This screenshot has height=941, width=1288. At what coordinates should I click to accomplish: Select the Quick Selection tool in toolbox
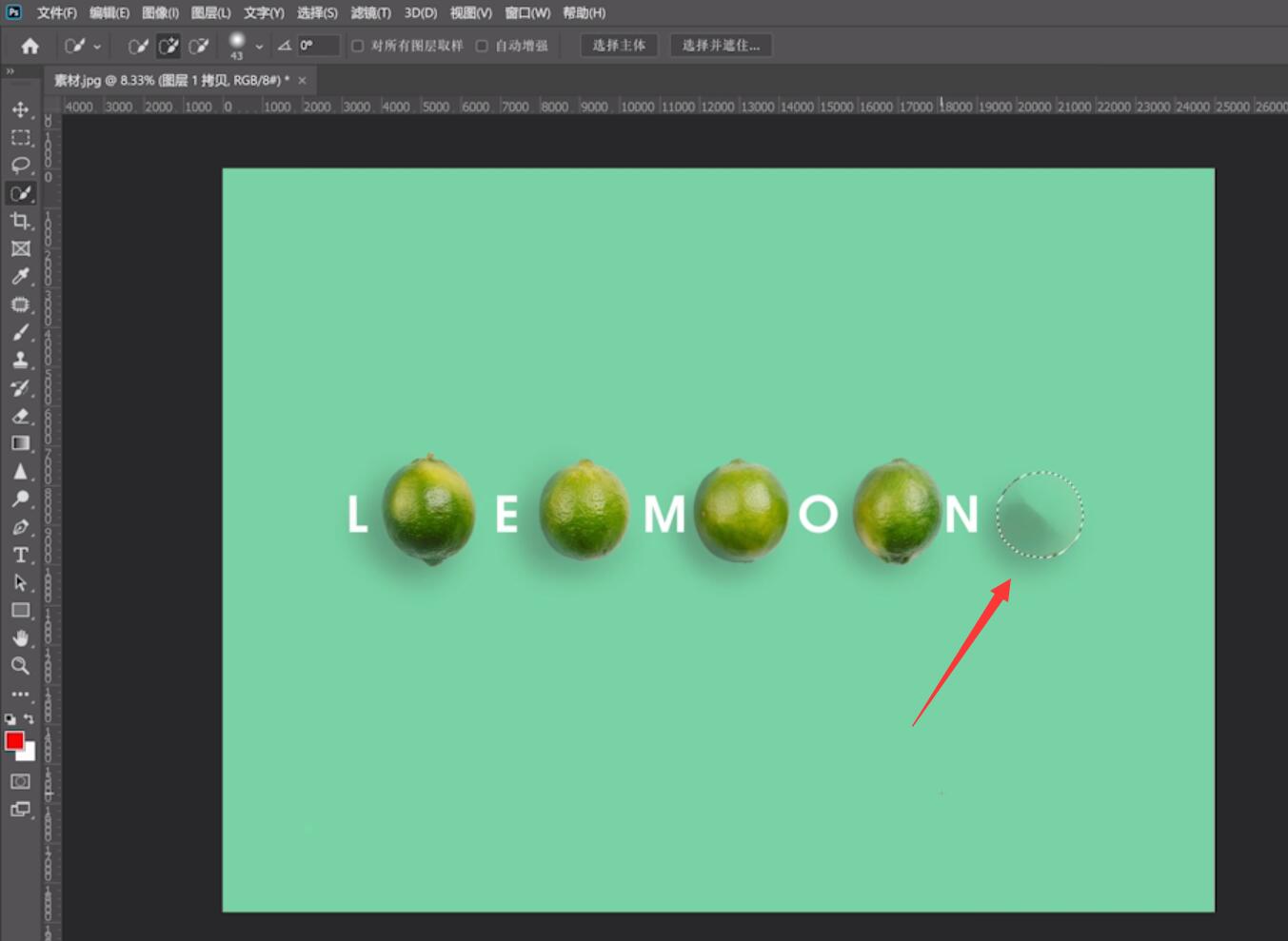pyautogui.click(x=20, y=193)
